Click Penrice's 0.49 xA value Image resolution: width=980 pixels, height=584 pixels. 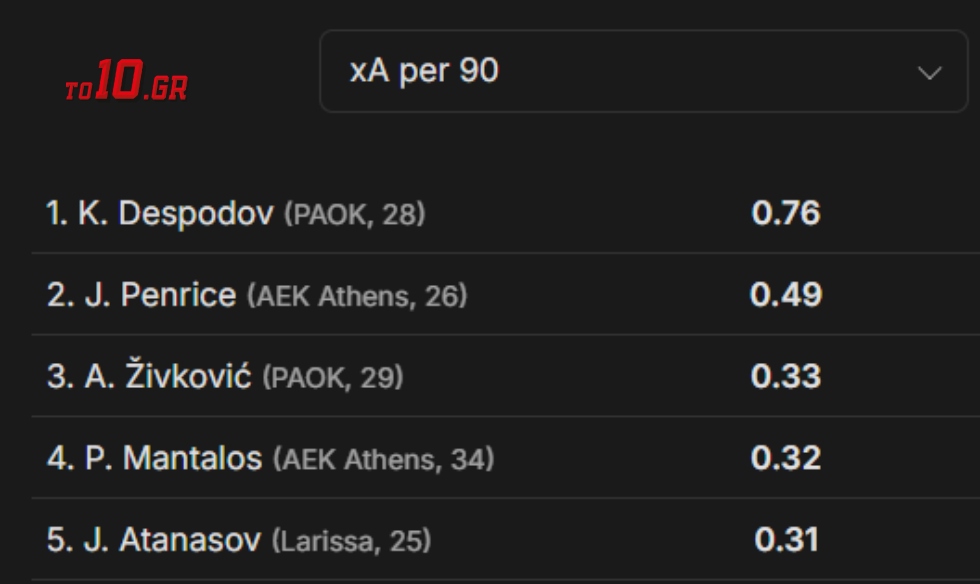(x=785, y=295)
